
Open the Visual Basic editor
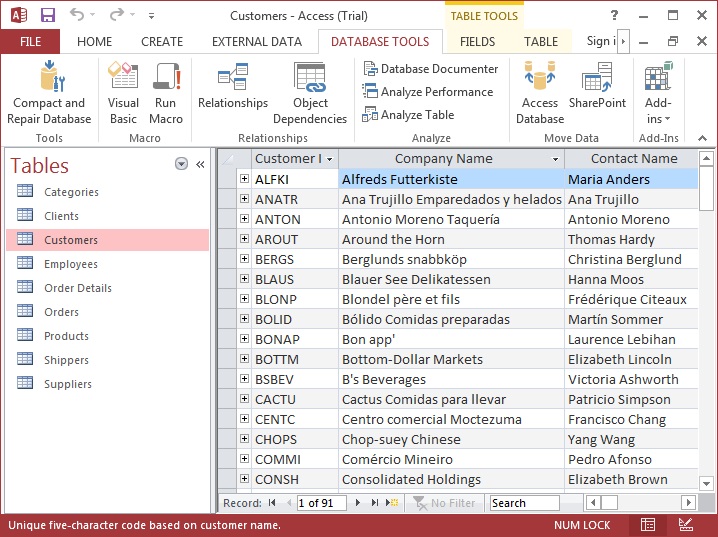[123, 93]
